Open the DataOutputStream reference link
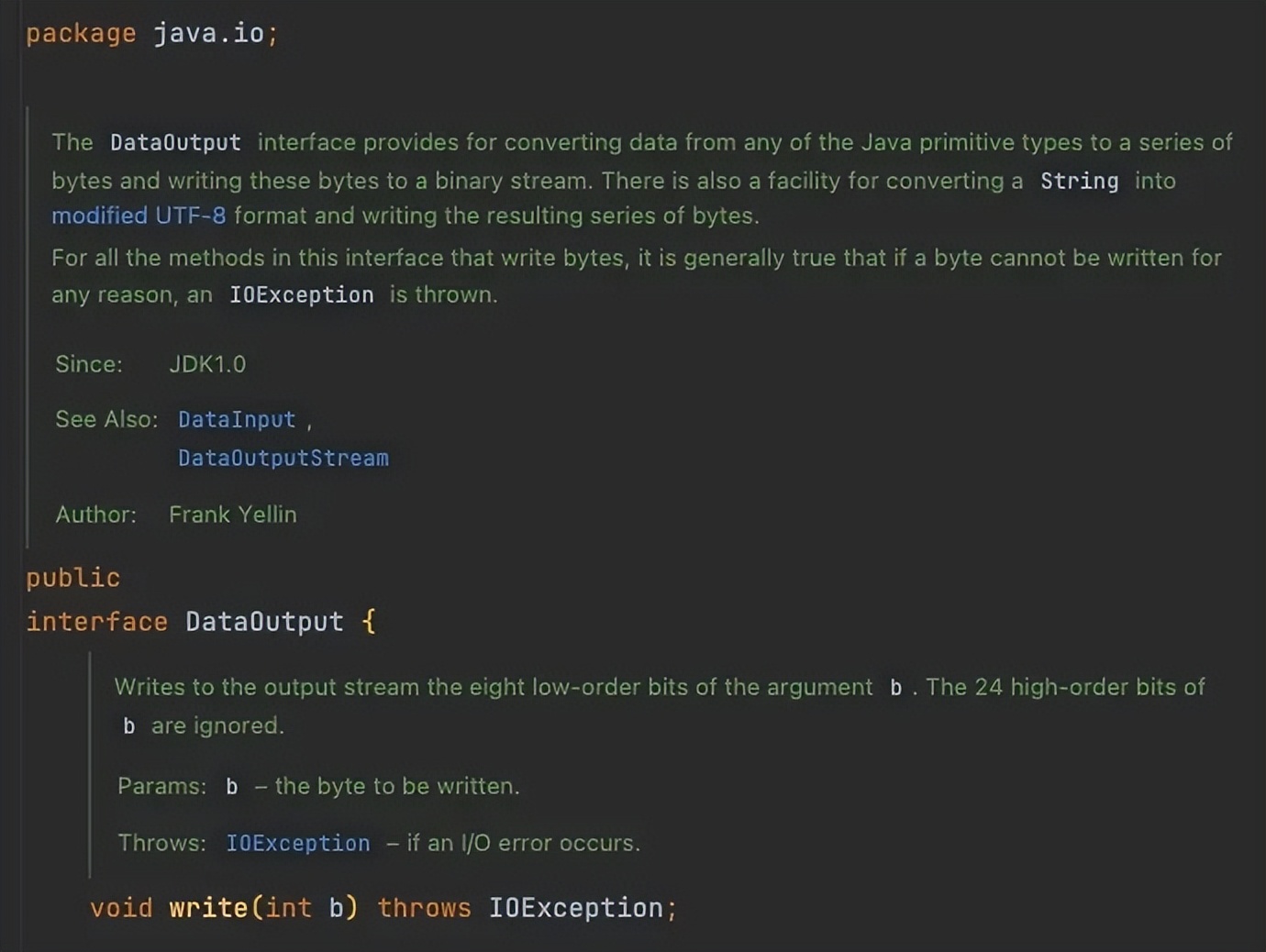1266x952 pixels. click(x=283, y=458)
